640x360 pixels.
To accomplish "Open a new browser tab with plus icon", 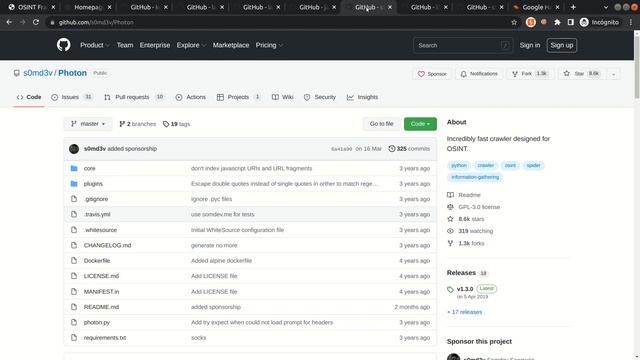I will (x=573, y=7).
